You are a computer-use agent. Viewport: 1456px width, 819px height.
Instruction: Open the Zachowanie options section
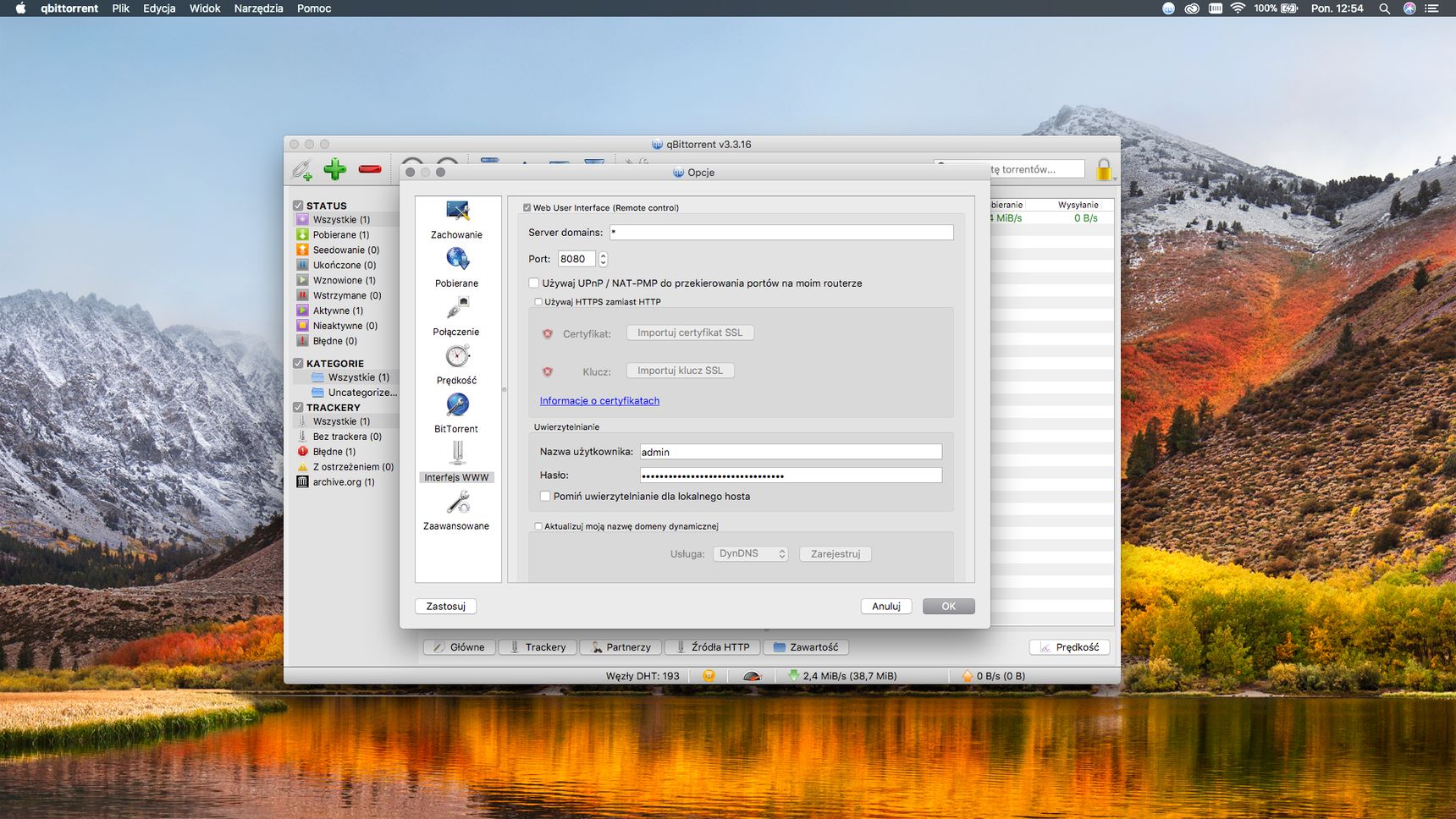point(457,220)
